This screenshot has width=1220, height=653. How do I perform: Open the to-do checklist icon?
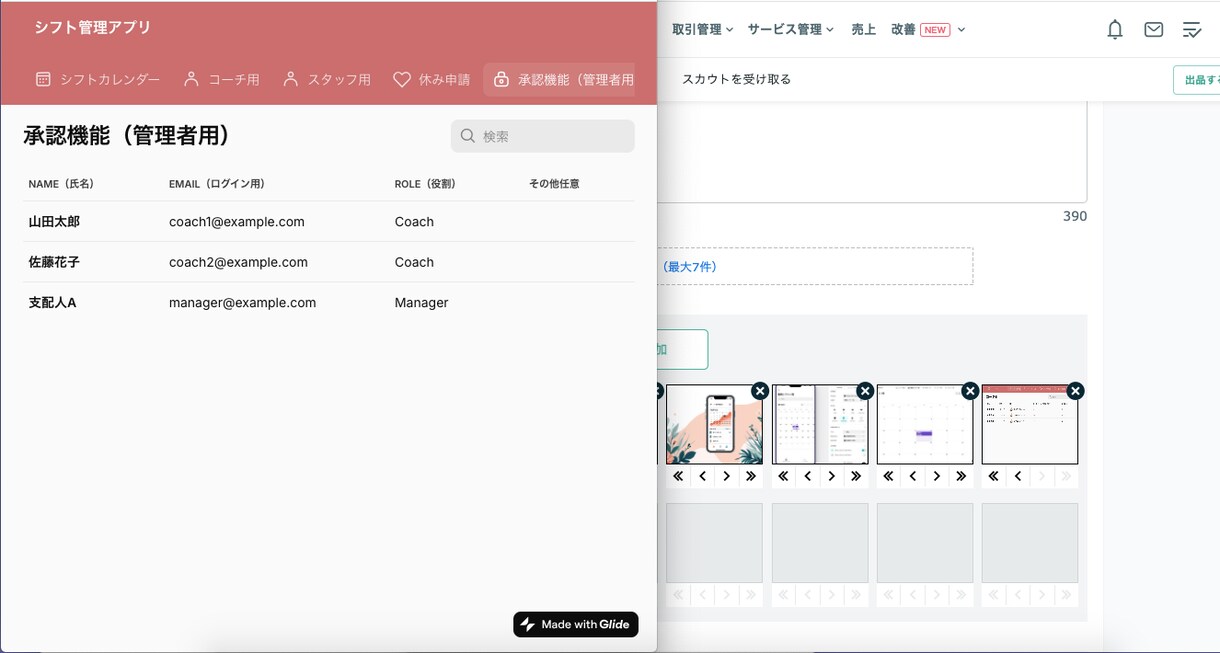coord(1191,30)
